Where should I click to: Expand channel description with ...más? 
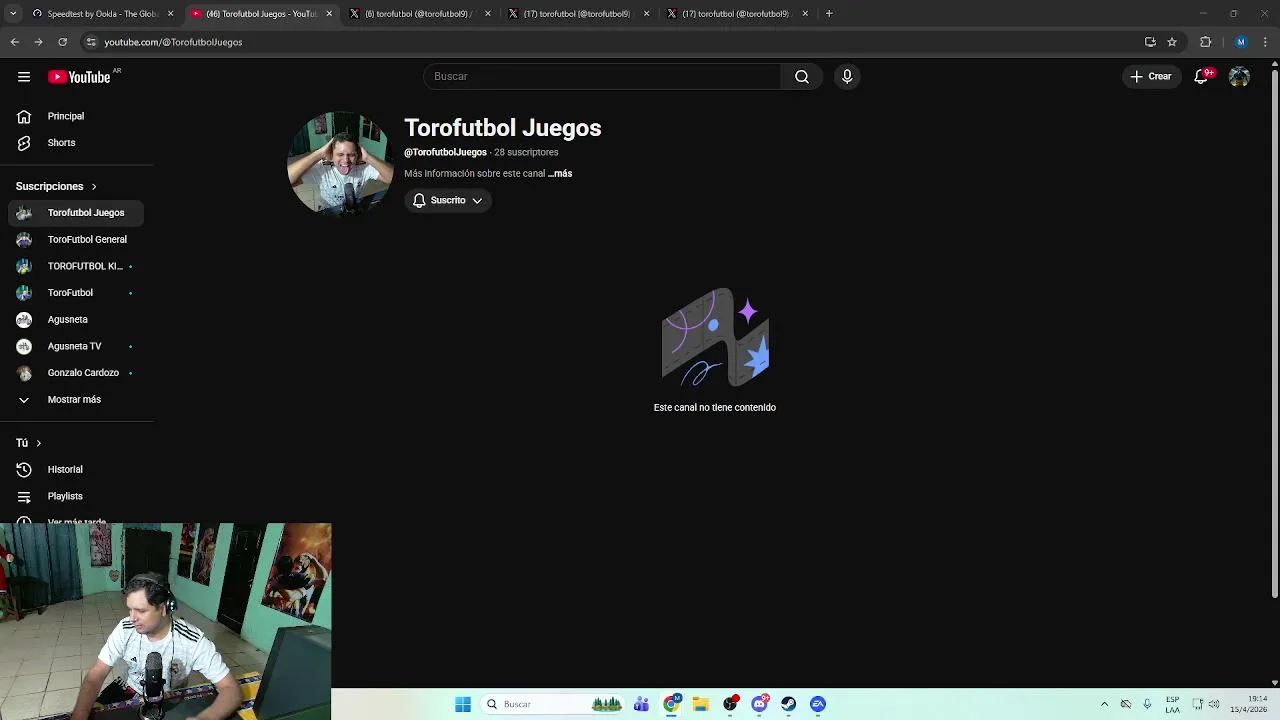click(560, 174)
